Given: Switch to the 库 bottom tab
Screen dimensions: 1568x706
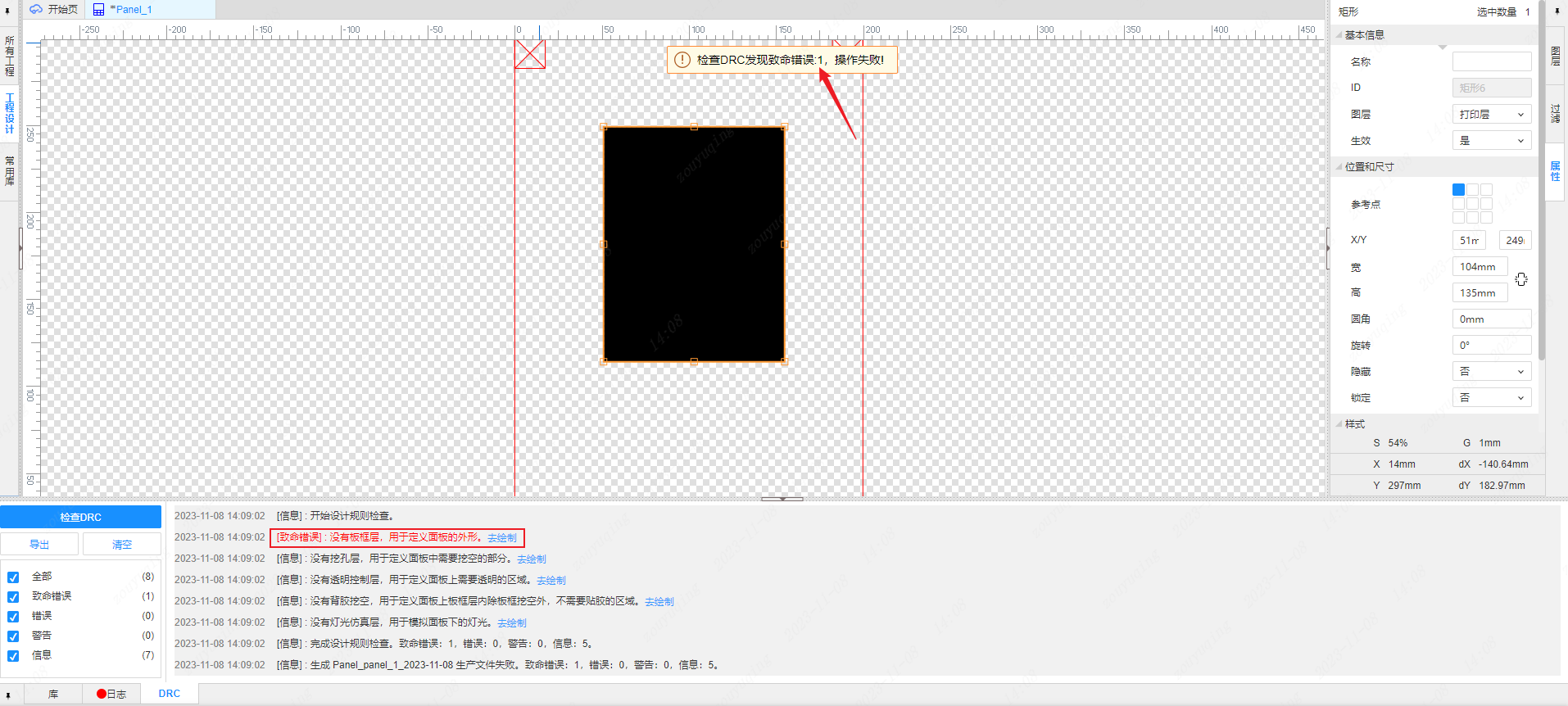Looking at the screenshot, I should point(53,694).
